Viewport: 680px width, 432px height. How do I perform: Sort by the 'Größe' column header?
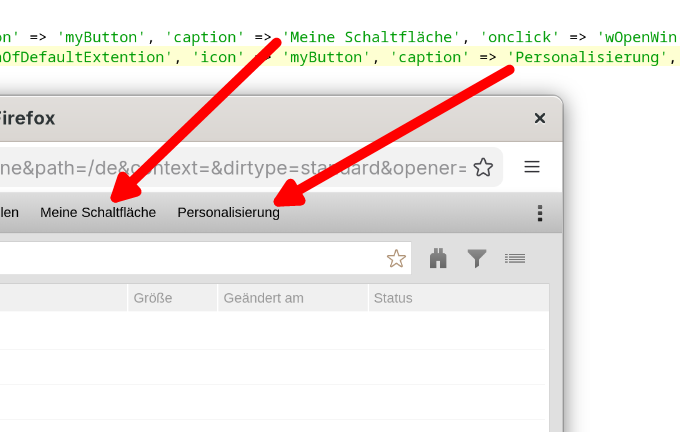(172, 298)
